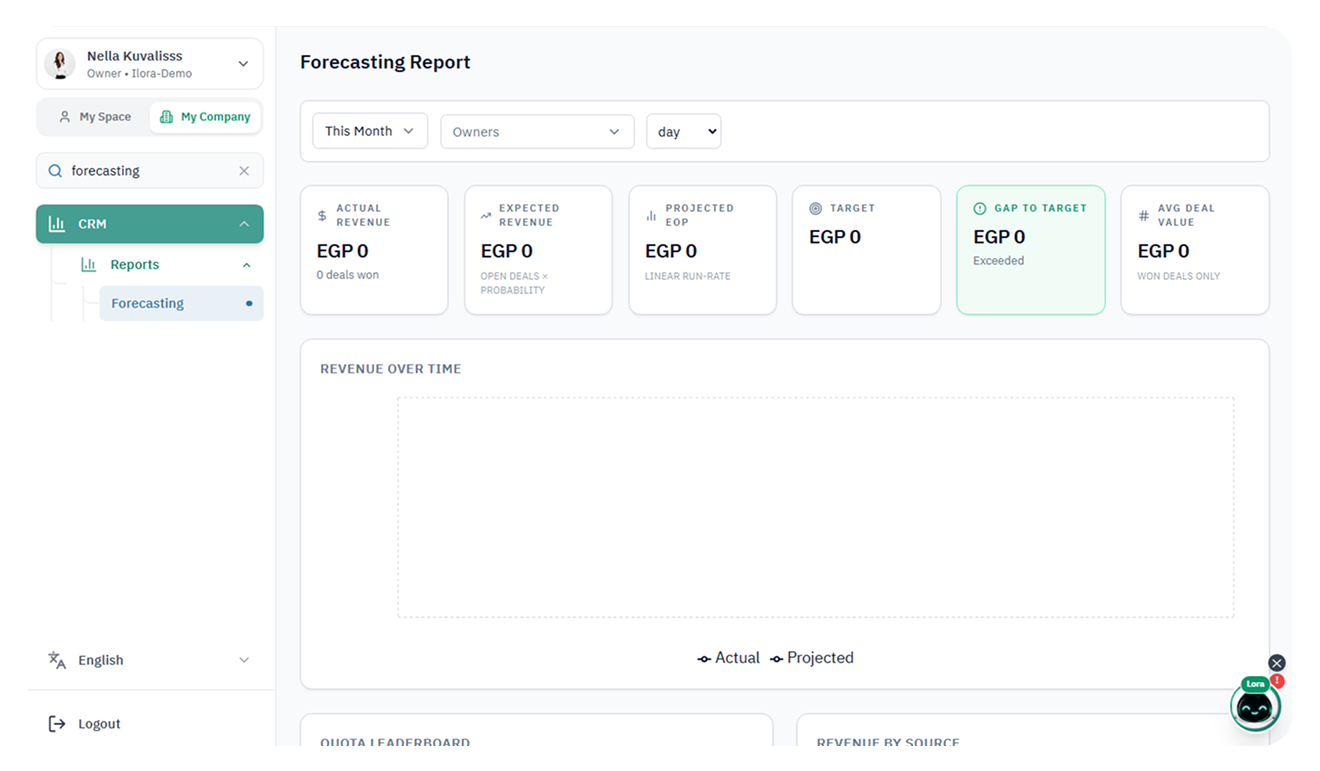Screen dimensions: 1320x771
Task: Collapse the Reports submenu chevron
Action: pos(246,265)
